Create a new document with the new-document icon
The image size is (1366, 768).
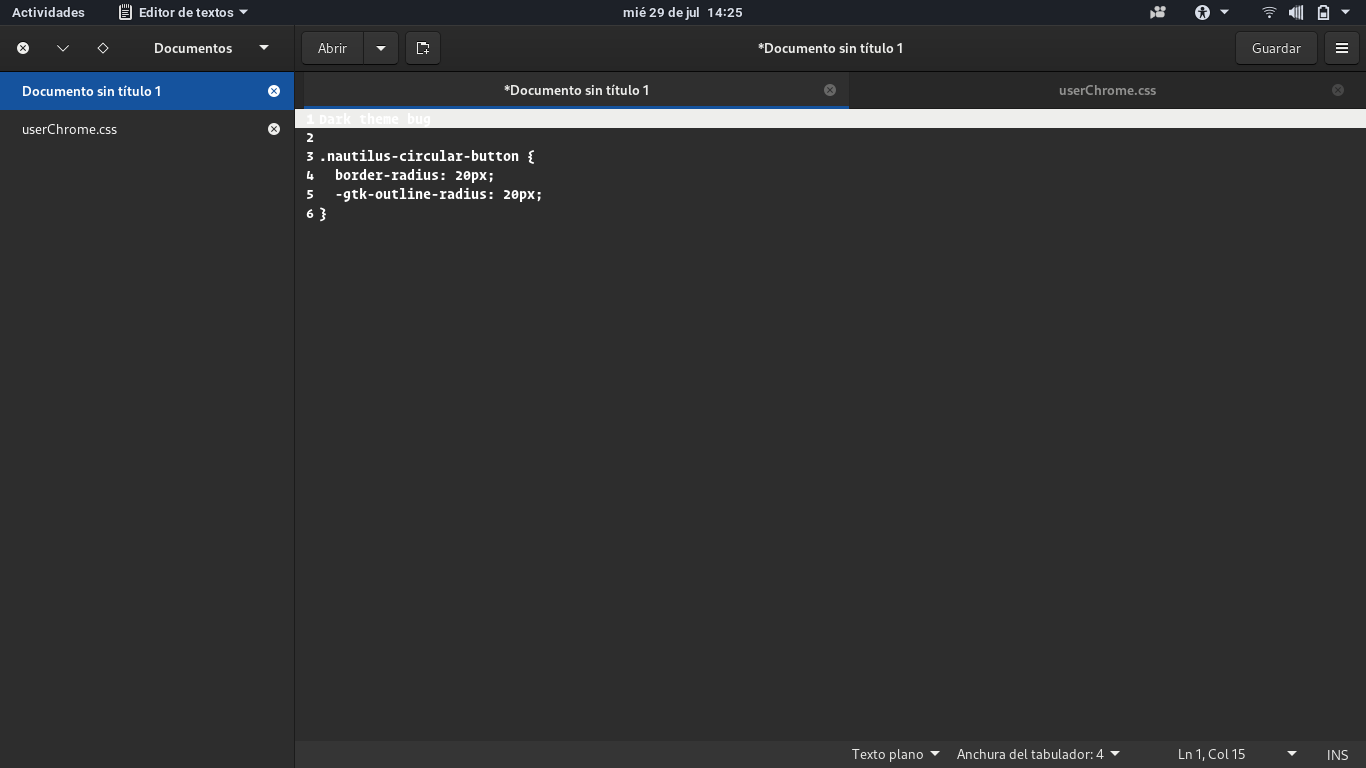422,47
